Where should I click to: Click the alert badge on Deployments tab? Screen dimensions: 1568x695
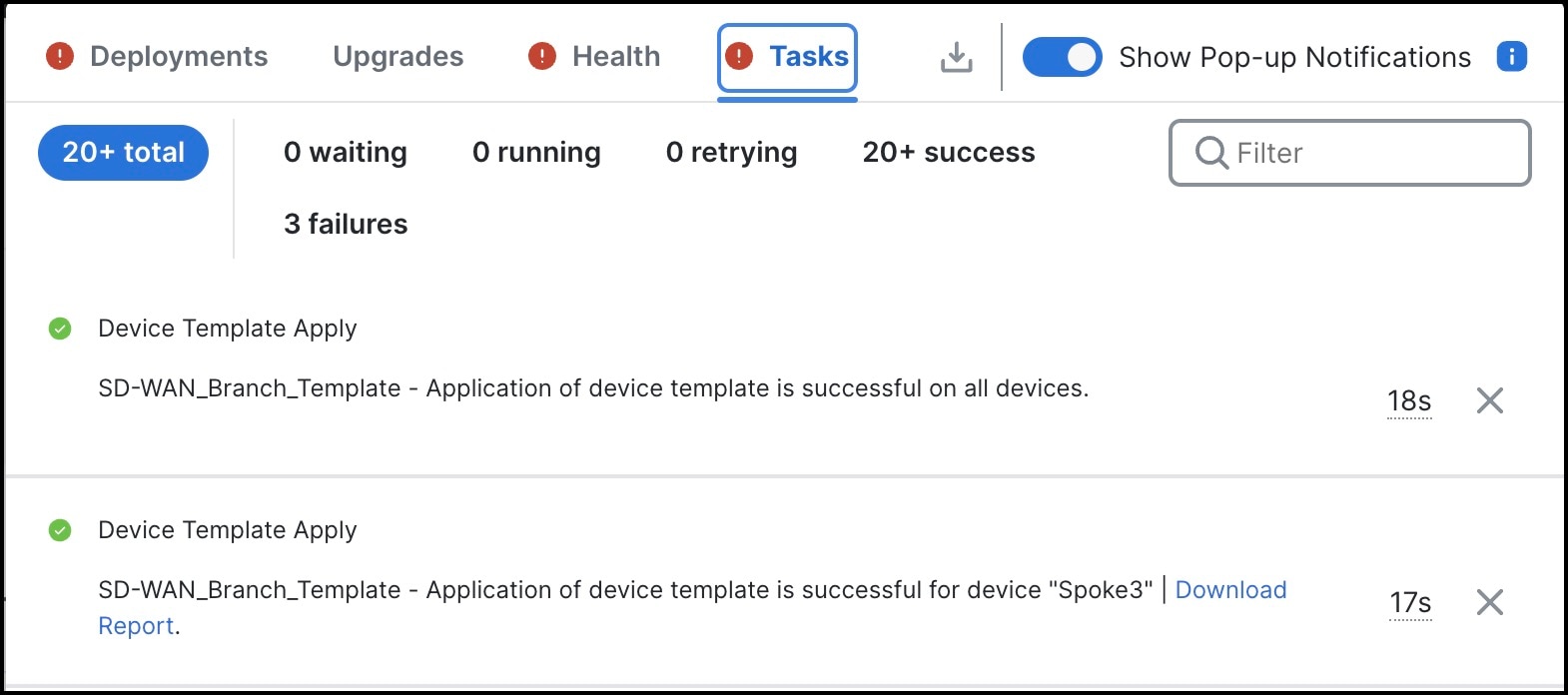pyautogui.click(x=59, y=57)
